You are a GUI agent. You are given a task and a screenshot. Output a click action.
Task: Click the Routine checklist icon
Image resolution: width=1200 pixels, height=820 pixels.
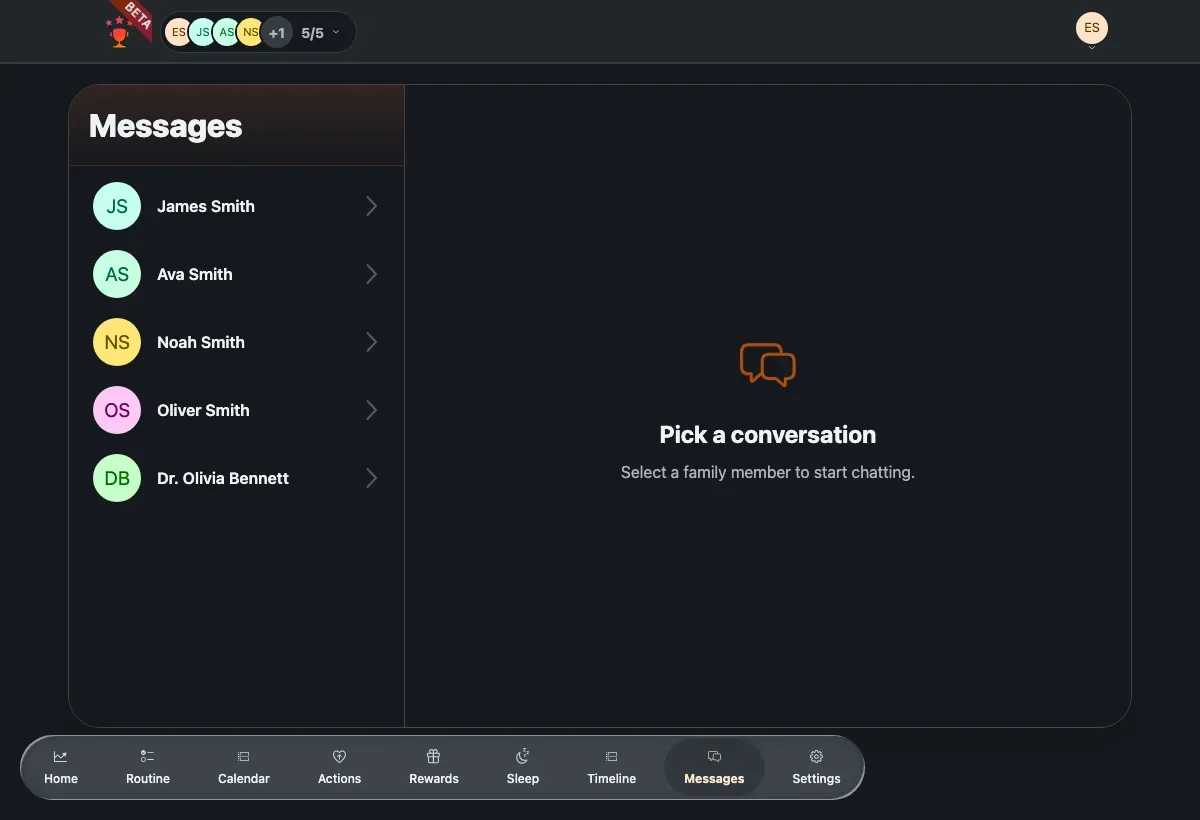(148, 756)
